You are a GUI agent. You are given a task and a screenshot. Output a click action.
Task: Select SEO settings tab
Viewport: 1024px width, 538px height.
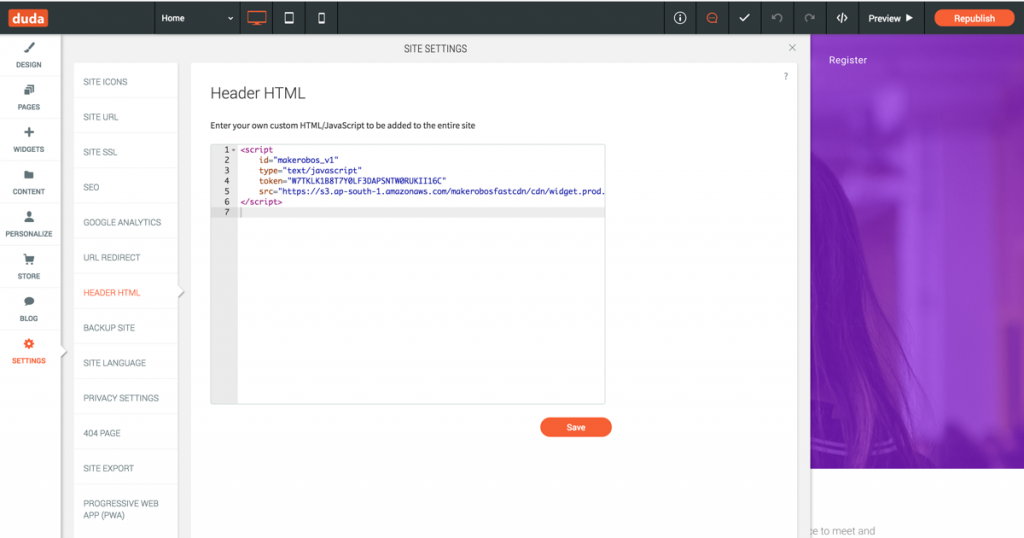point(125,187)
